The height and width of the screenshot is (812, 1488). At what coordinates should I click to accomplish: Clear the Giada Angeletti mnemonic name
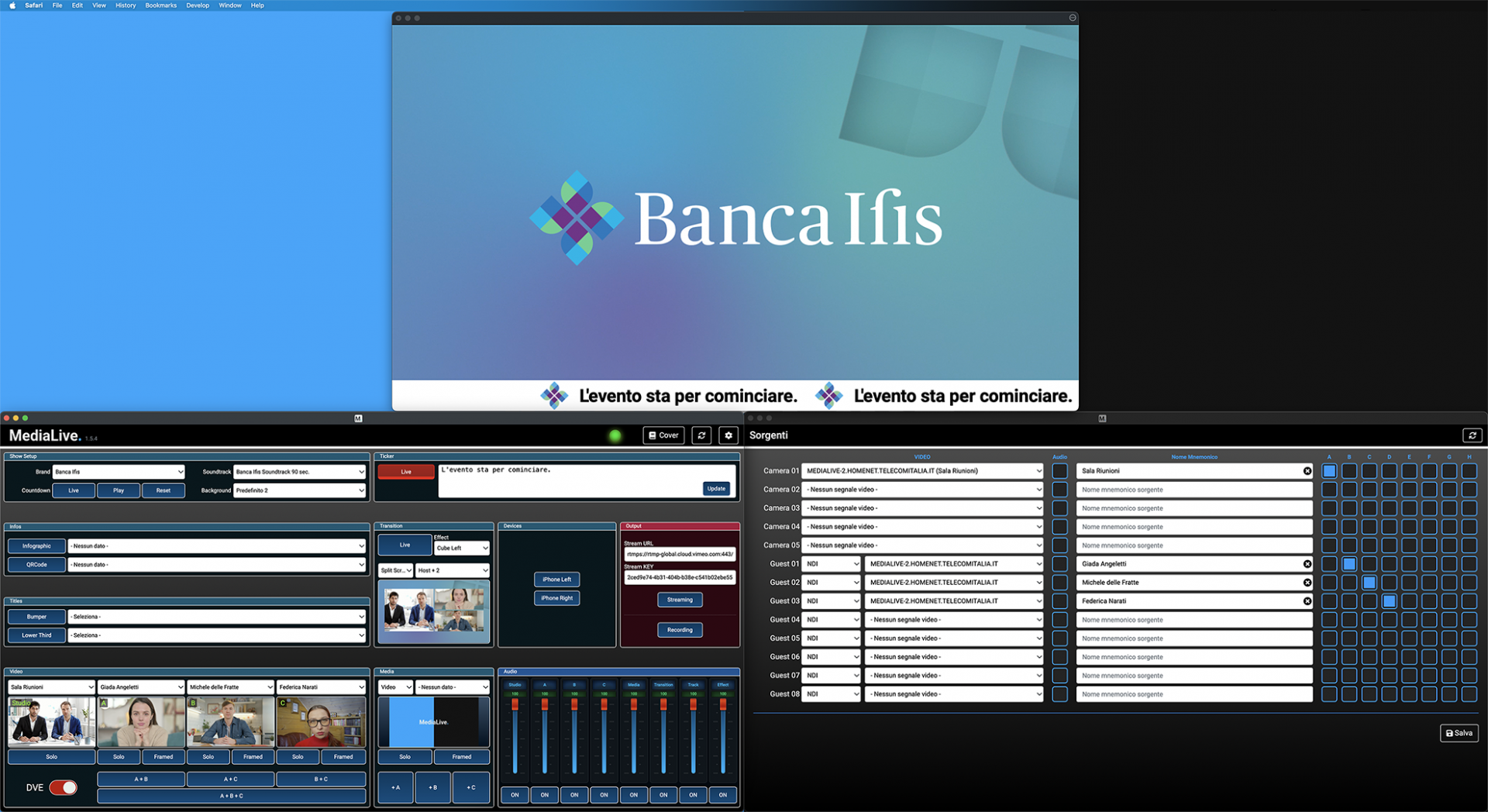point(1307,564)
